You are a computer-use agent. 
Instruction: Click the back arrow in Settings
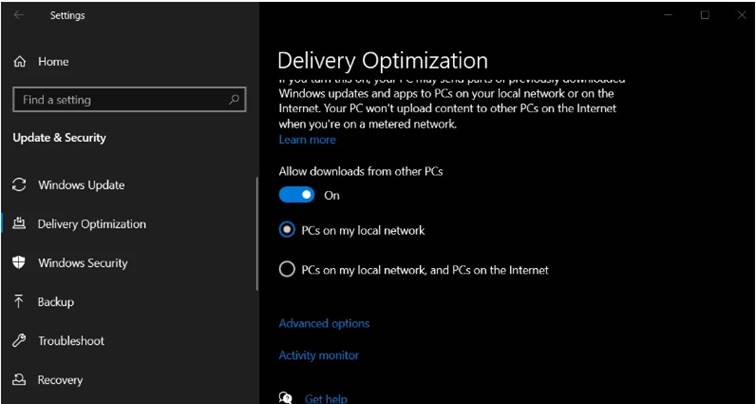point(19,15)
